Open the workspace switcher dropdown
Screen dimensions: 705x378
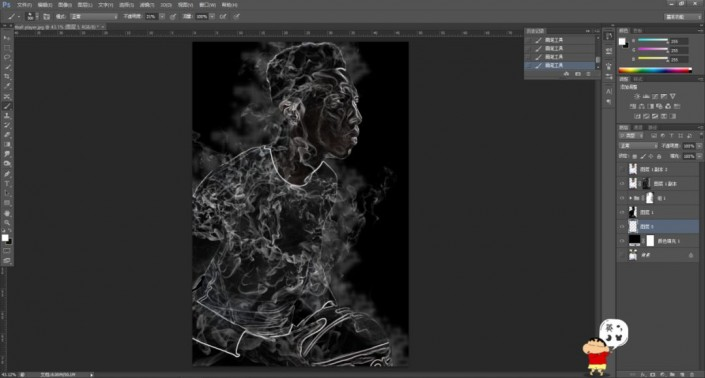pos(683,17)
